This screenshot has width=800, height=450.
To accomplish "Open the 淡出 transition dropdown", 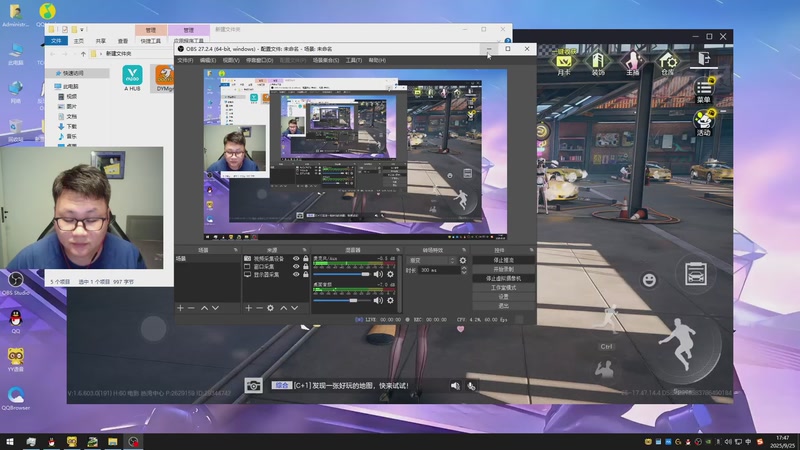I will [432, 260].
